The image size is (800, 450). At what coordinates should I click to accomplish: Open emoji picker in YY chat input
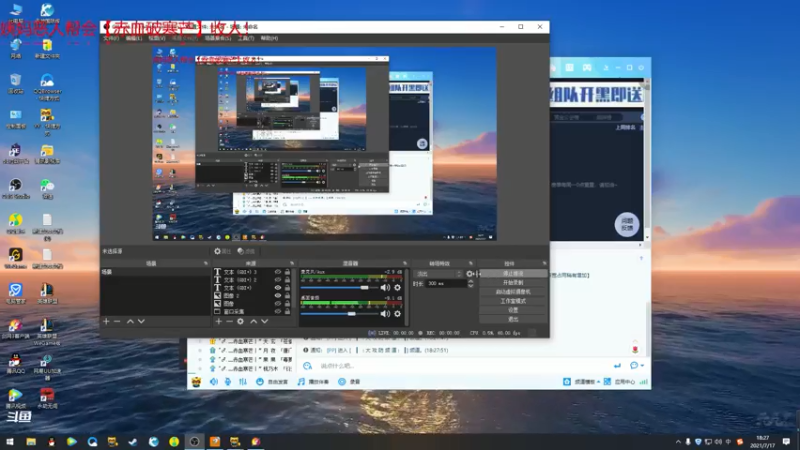coord(307,366)
